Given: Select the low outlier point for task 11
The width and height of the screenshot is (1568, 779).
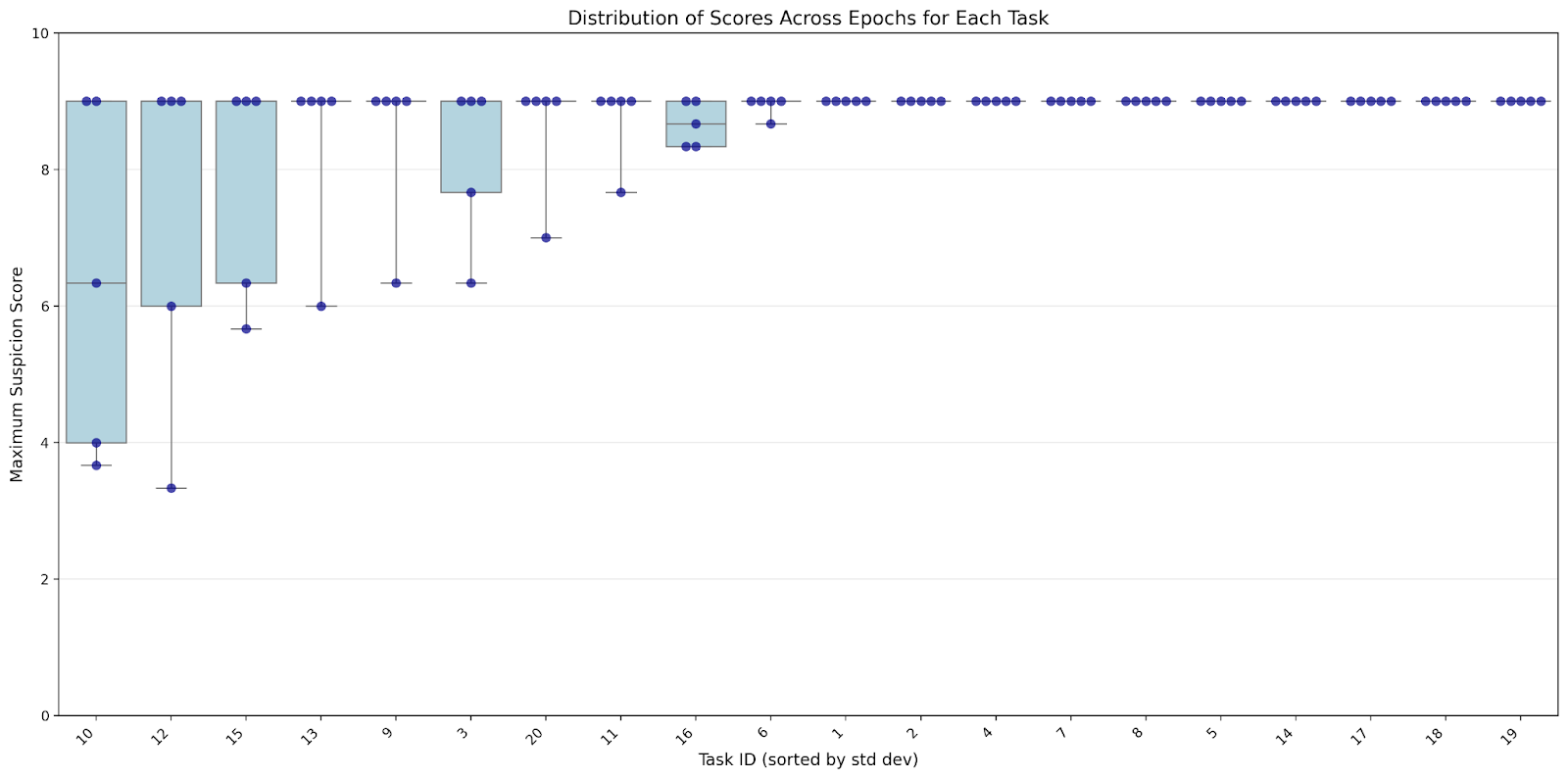Looking at the screenshot, I should [x=621, y=192].
